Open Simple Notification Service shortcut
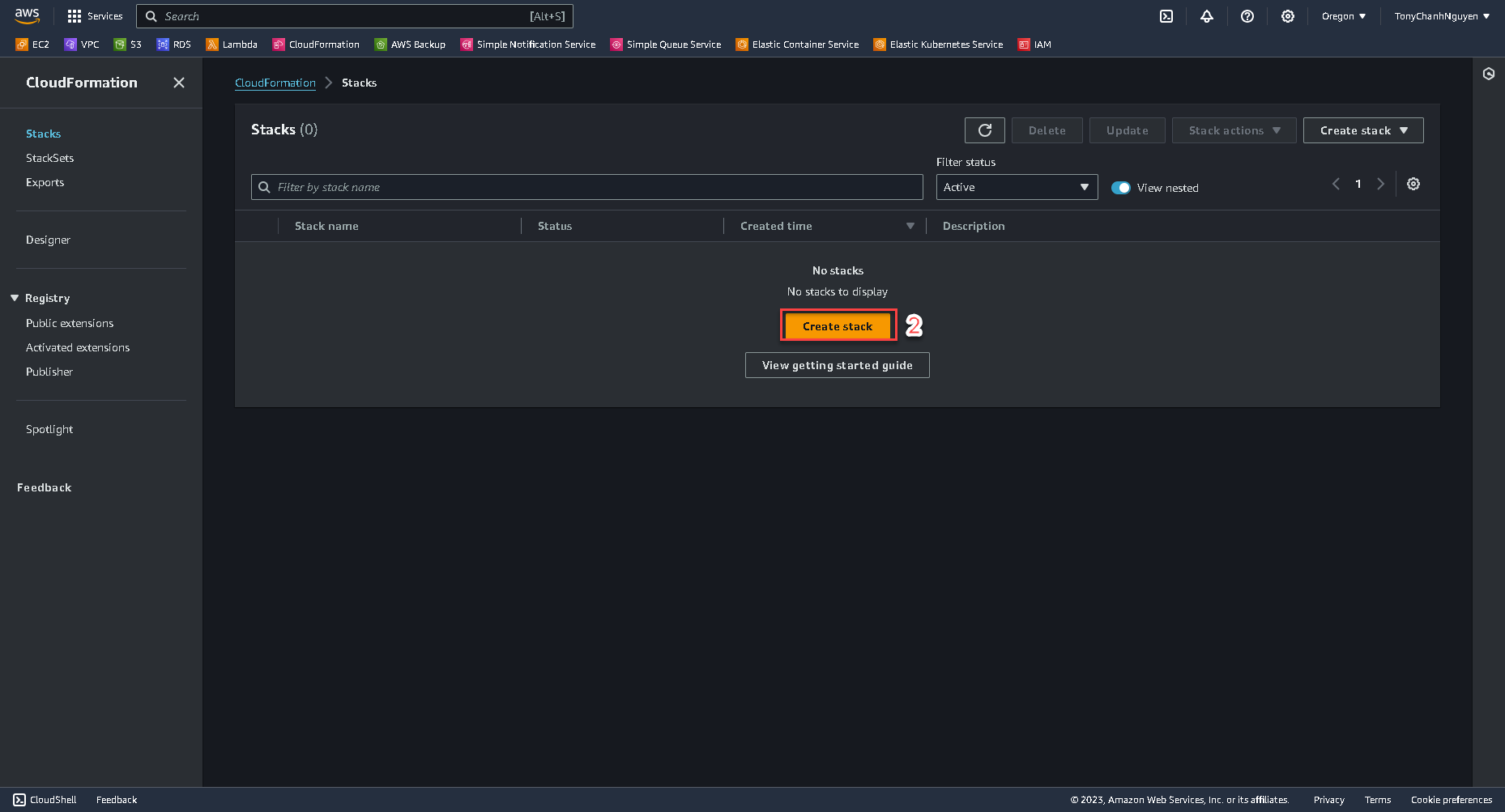 528,45
